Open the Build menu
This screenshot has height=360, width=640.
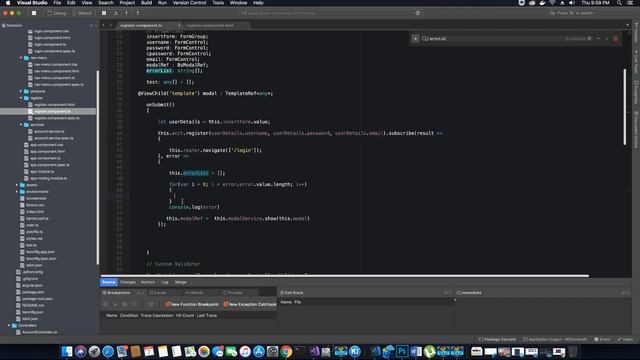pyautogui.click(x=146, y=3)
